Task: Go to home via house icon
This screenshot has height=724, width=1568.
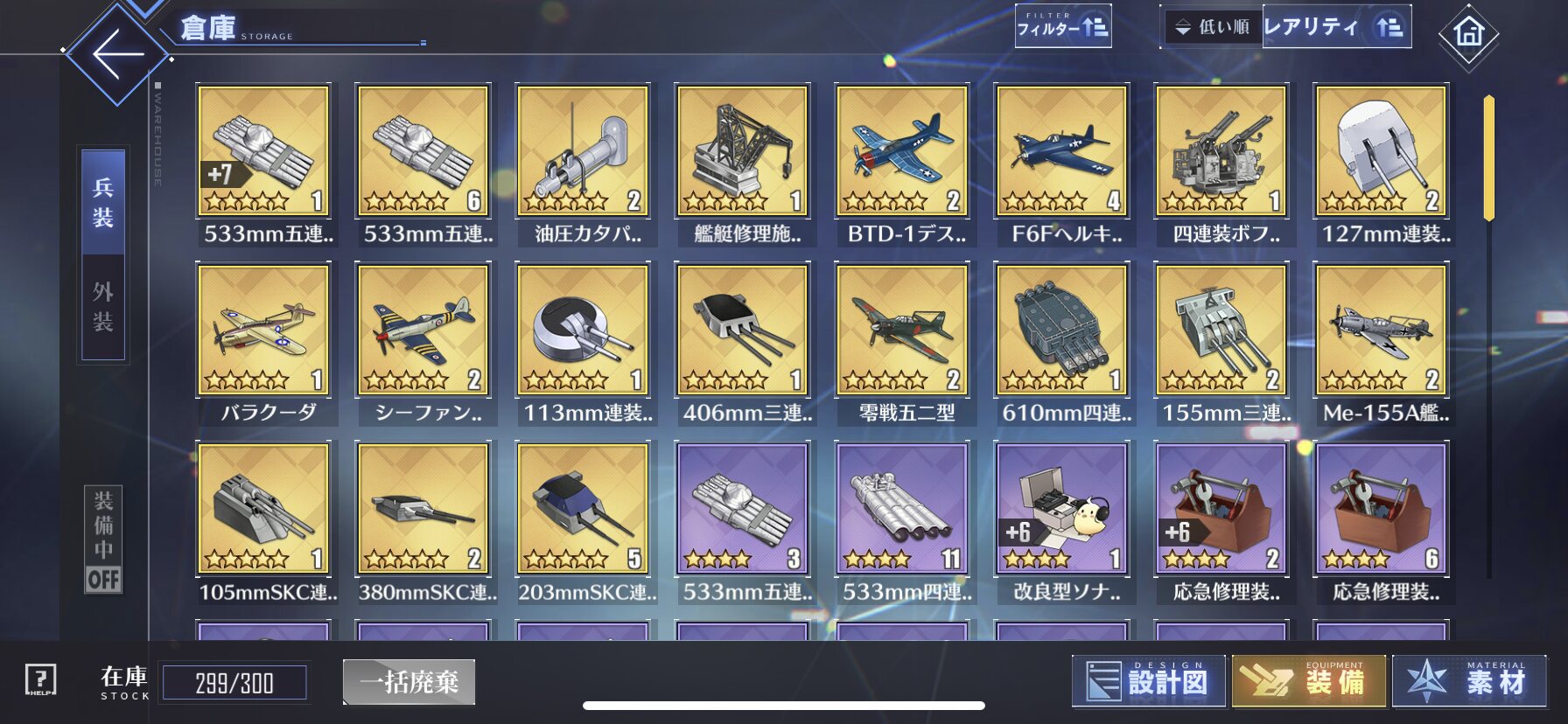Action: pos(1468,33)
